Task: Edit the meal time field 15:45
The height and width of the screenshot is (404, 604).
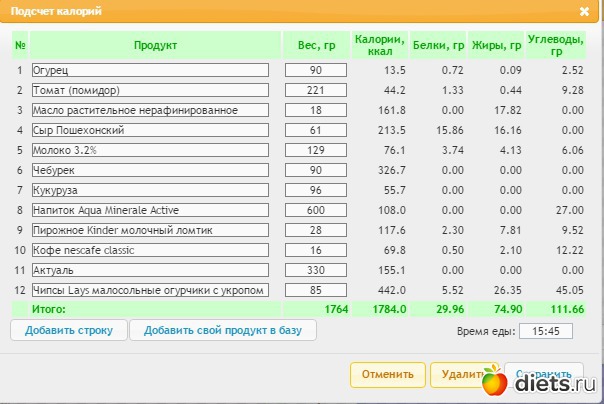Action: tap(545, 331)
